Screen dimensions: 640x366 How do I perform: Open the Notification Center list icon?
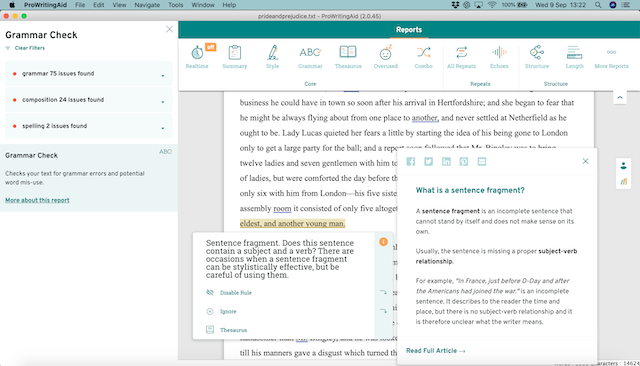point(626,5)
